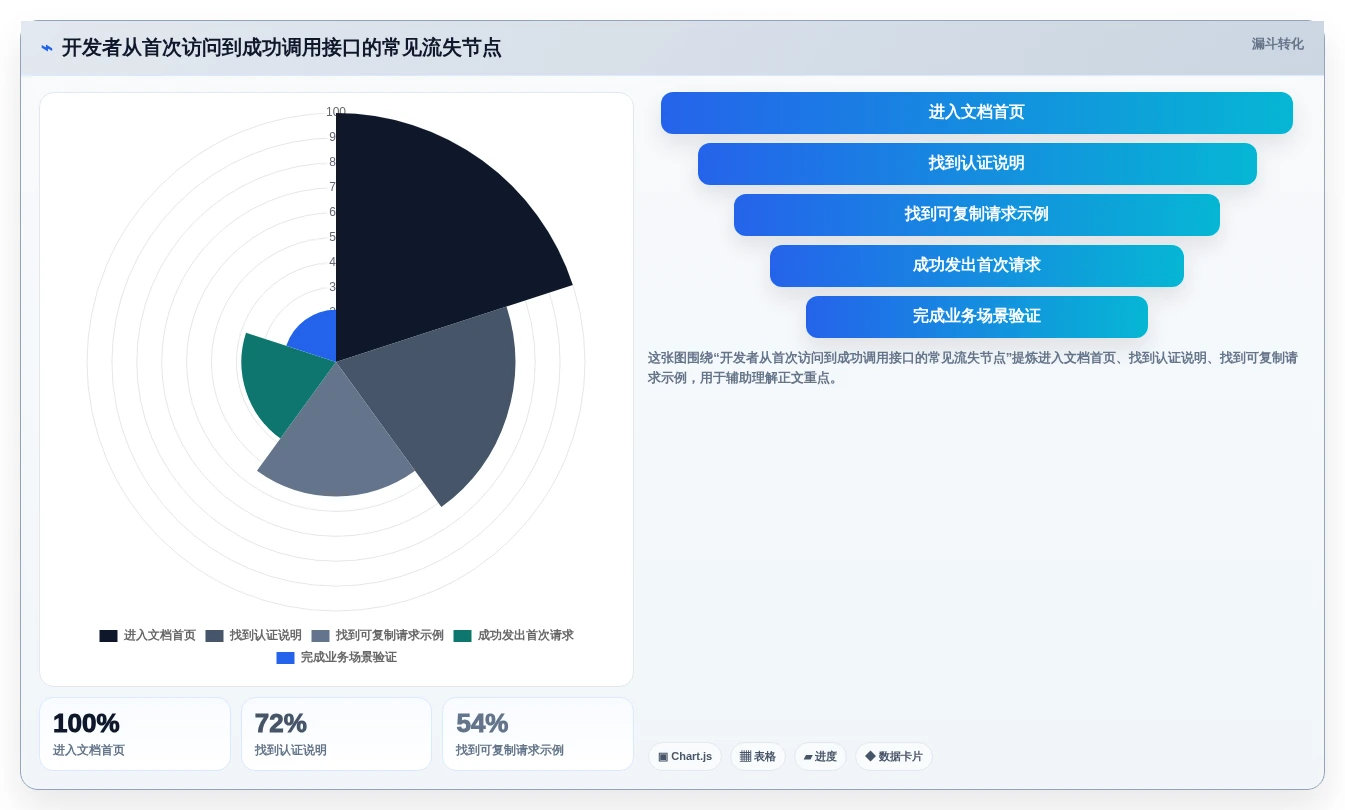Toggle 进入文档首页 legend color swatch
Screen dimensions: 1345x810
pos(108,636)
